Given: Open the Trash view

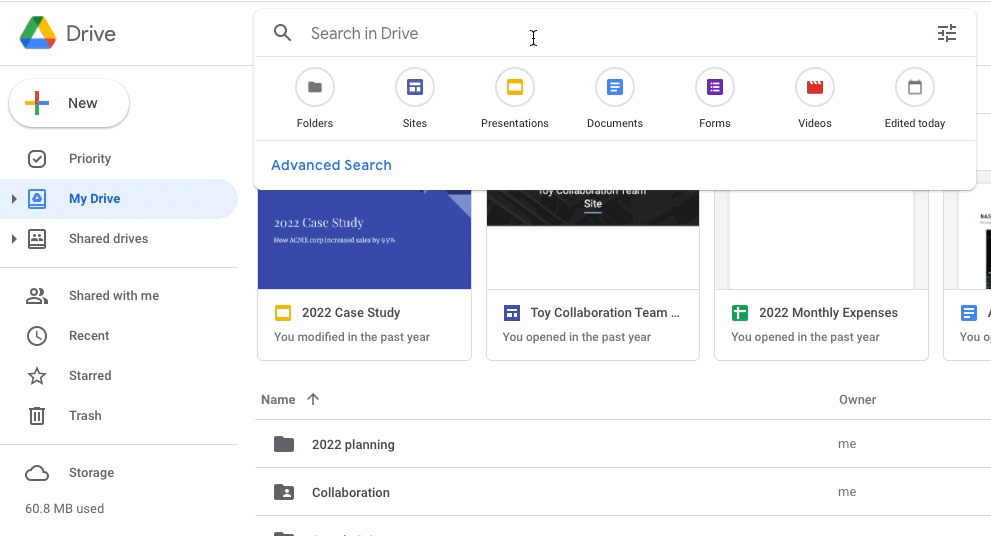Looking at the screenshot, I should click(x=85, y=416).
